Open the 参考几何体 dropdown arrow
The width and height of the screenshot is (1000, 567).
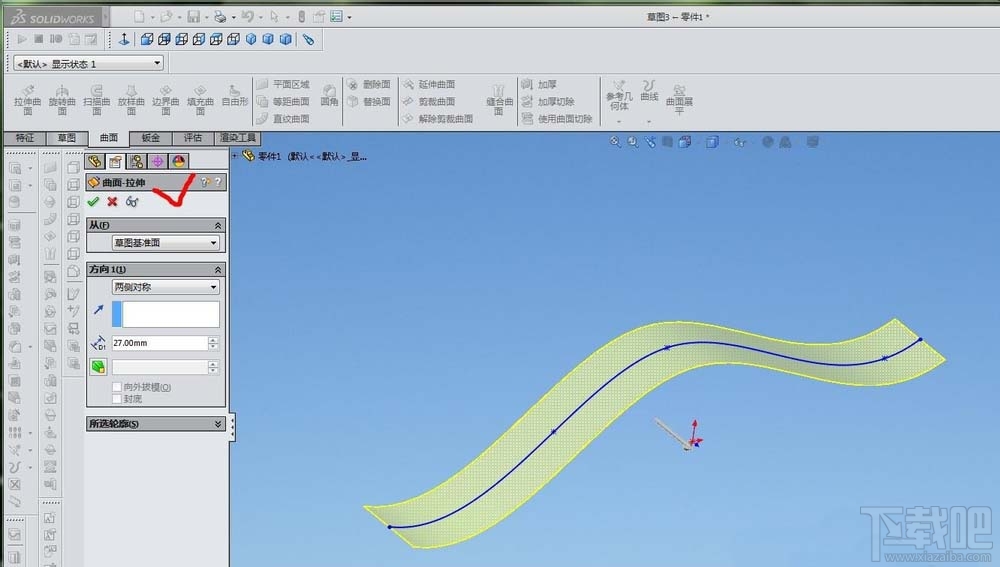click(x=619, y=121)
